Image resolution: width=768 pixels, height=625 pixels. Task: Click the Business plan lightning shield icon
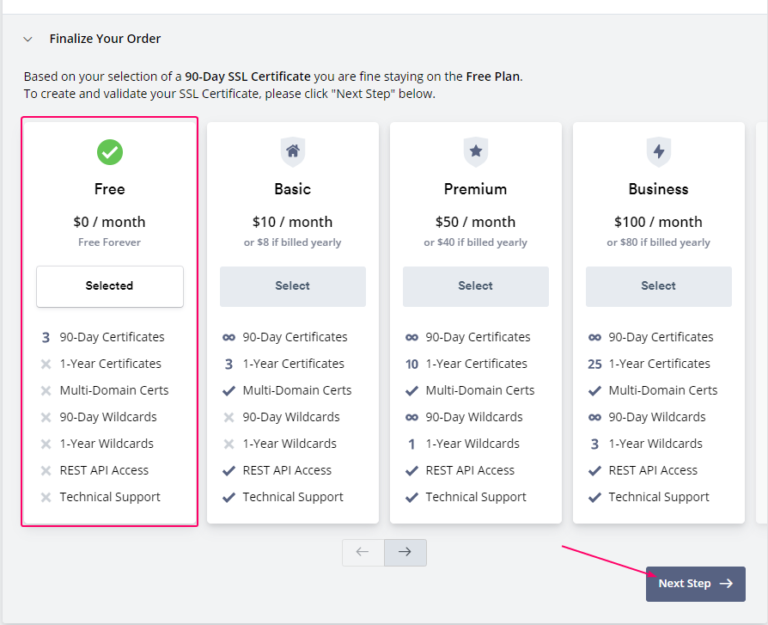tap(658, 152)
